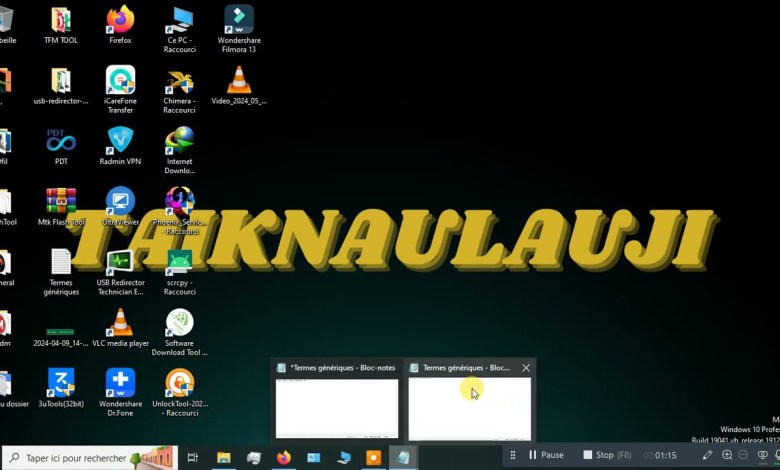
Task: Click the Notepad taskbar icon
Action: coord(403,457)
